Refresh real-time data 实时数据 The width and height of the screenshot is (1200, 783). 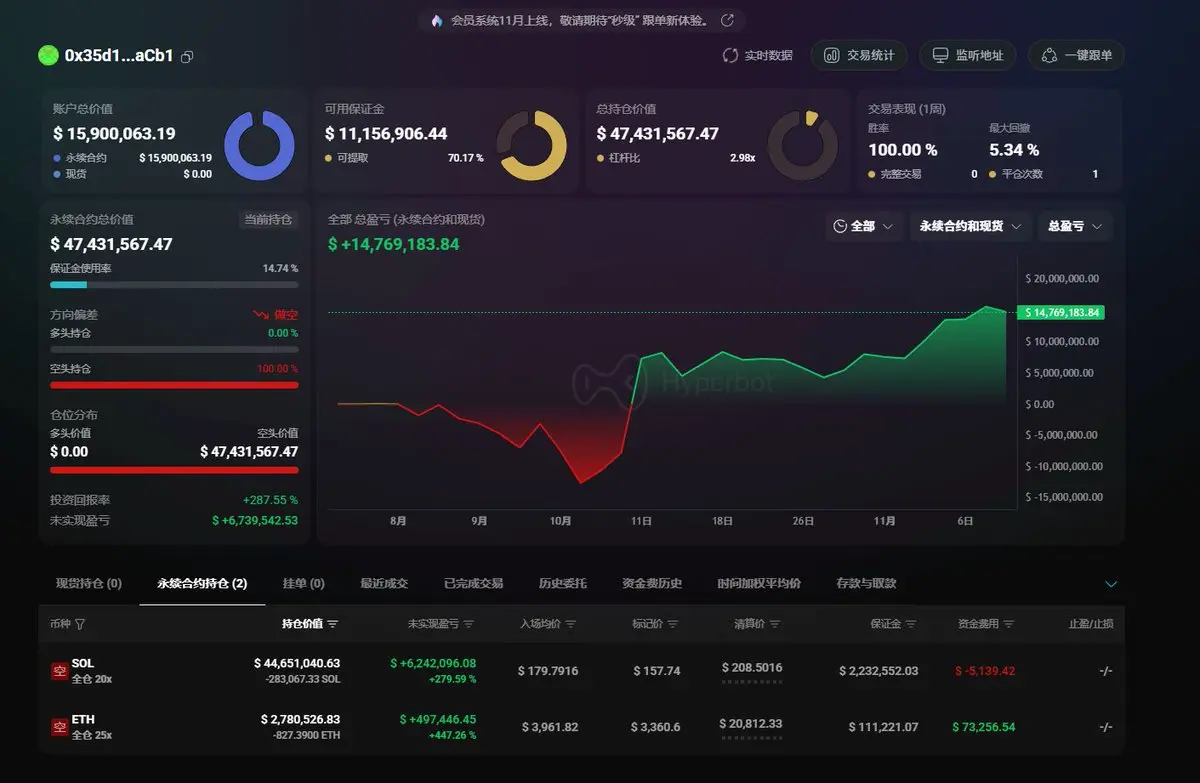pos(757,56)
